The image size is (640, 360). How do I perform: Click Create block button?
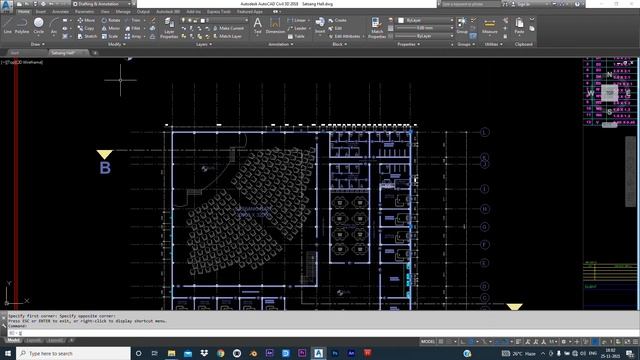[x=338, y=20]
